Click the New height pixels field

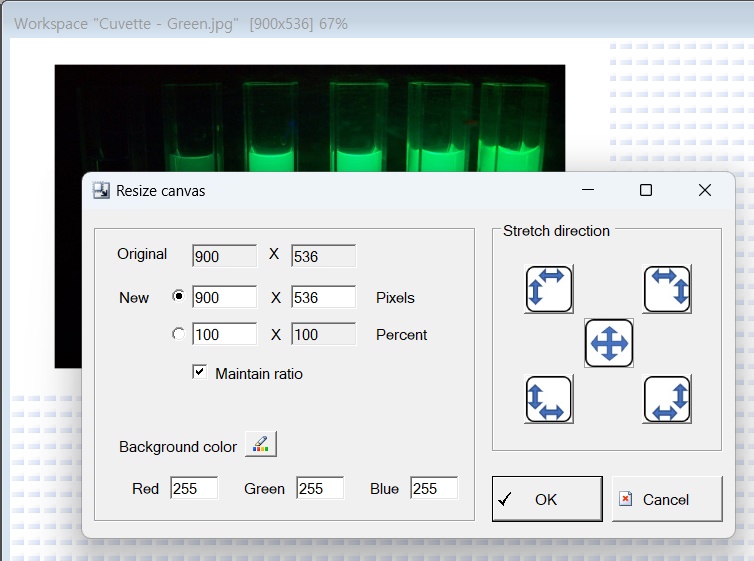click(323, 297)
